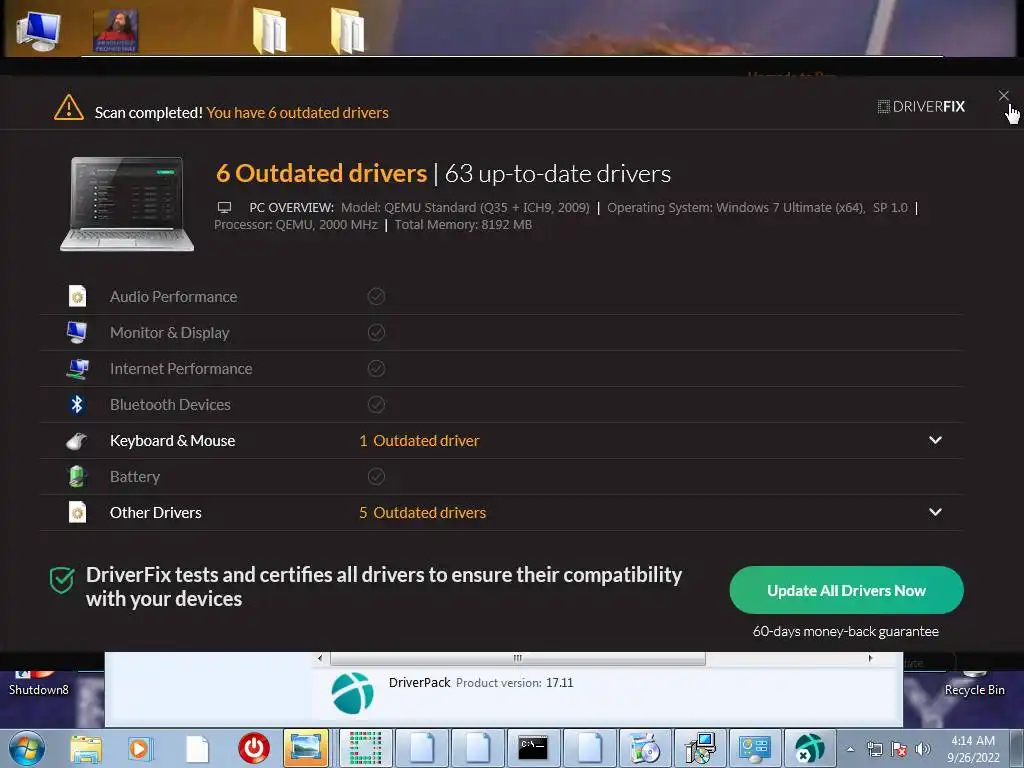Click the Audio Performance checkmark status circle
Viewport: 1024px width, 768px height.
(376, 296)
